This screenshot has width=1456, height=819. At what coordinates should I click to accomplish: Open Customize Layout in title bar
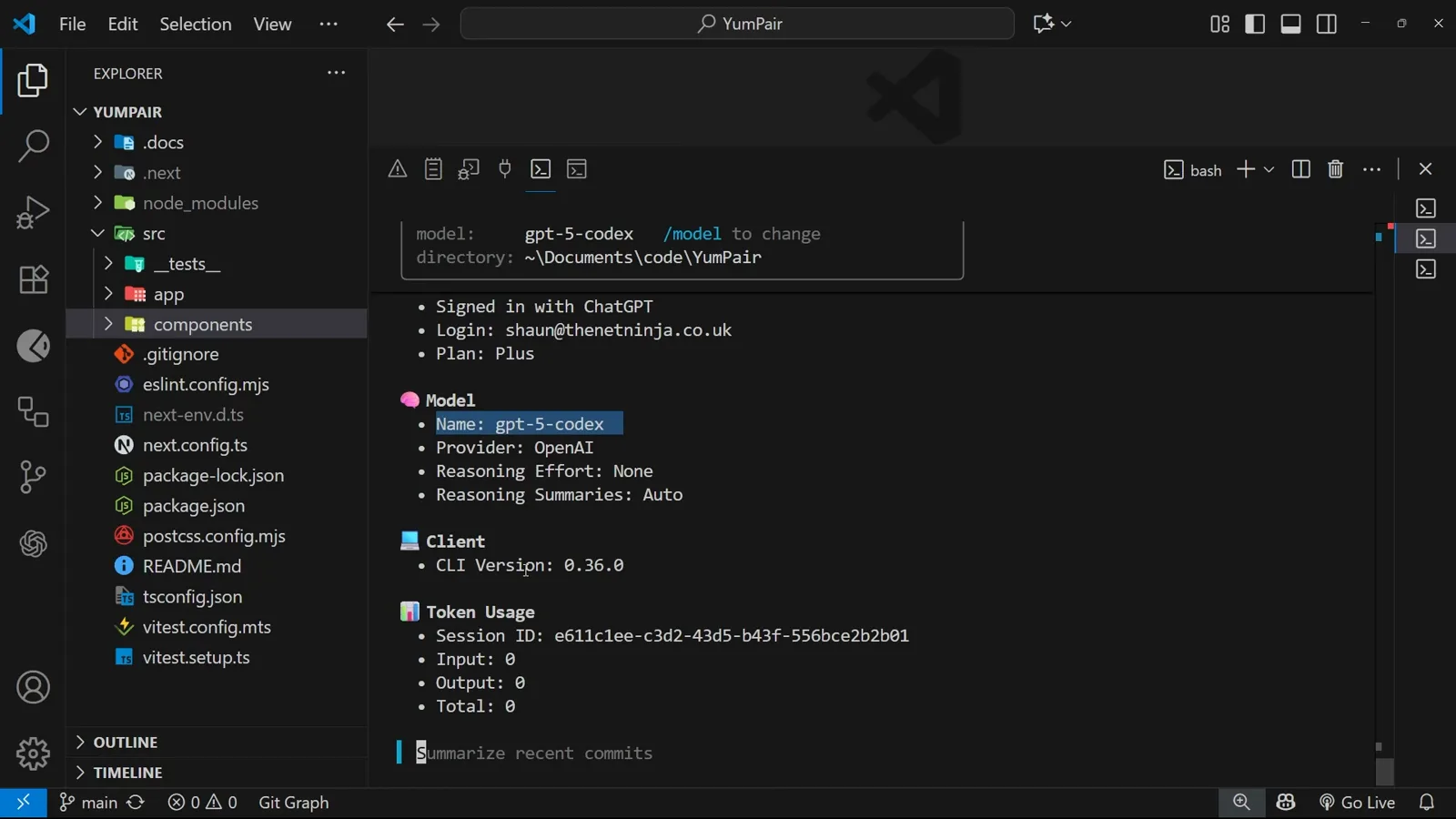[1219, 24]
